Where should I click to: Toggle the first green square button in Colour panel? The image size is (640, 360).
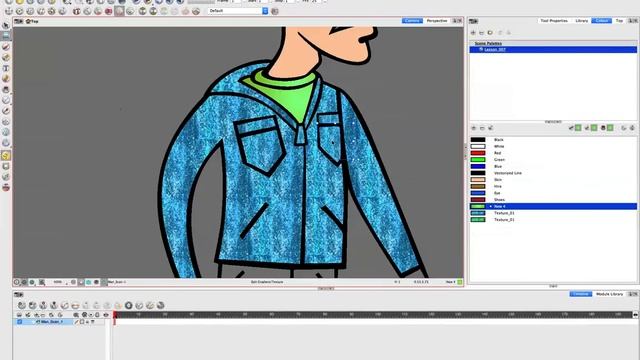click(x=578, y=128)
